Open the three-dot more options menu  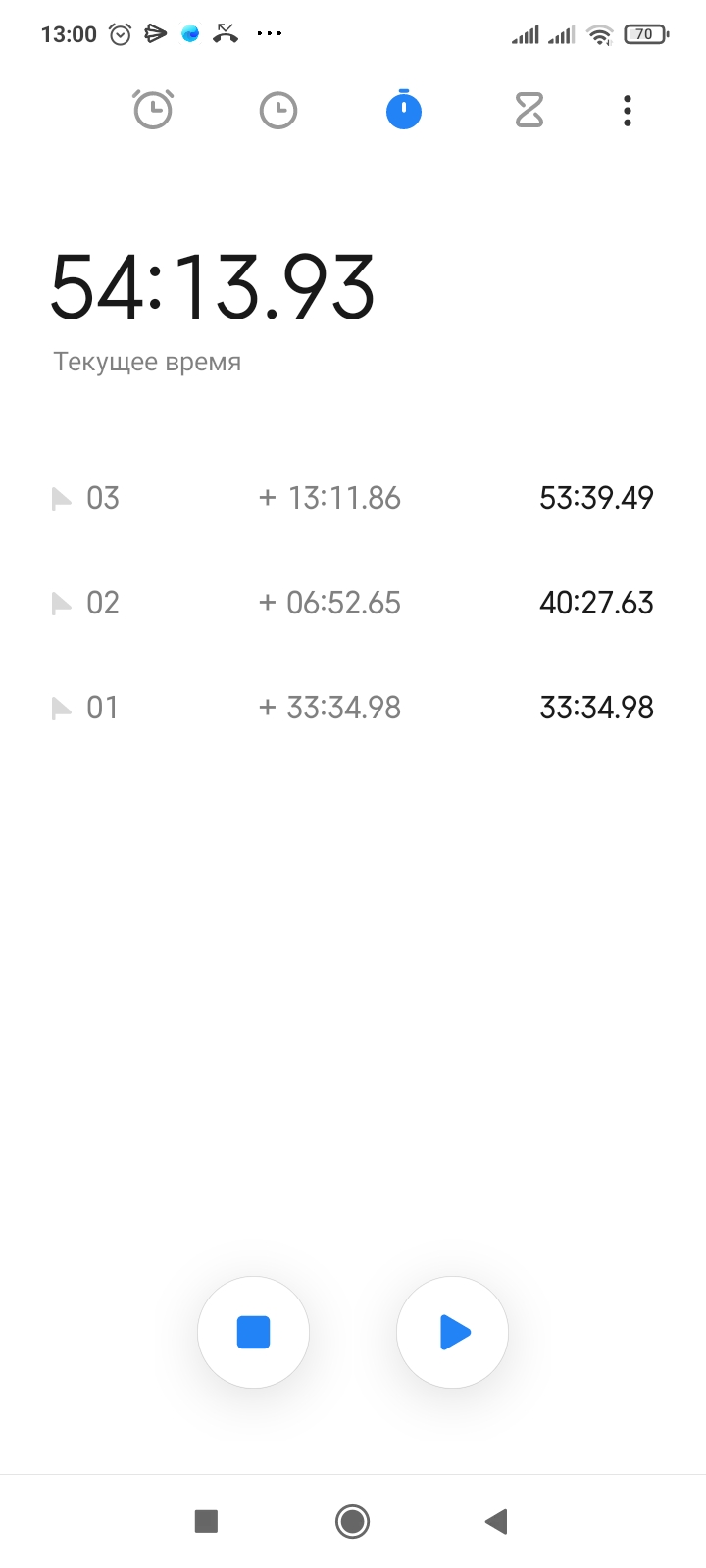[x=628, y=110]
